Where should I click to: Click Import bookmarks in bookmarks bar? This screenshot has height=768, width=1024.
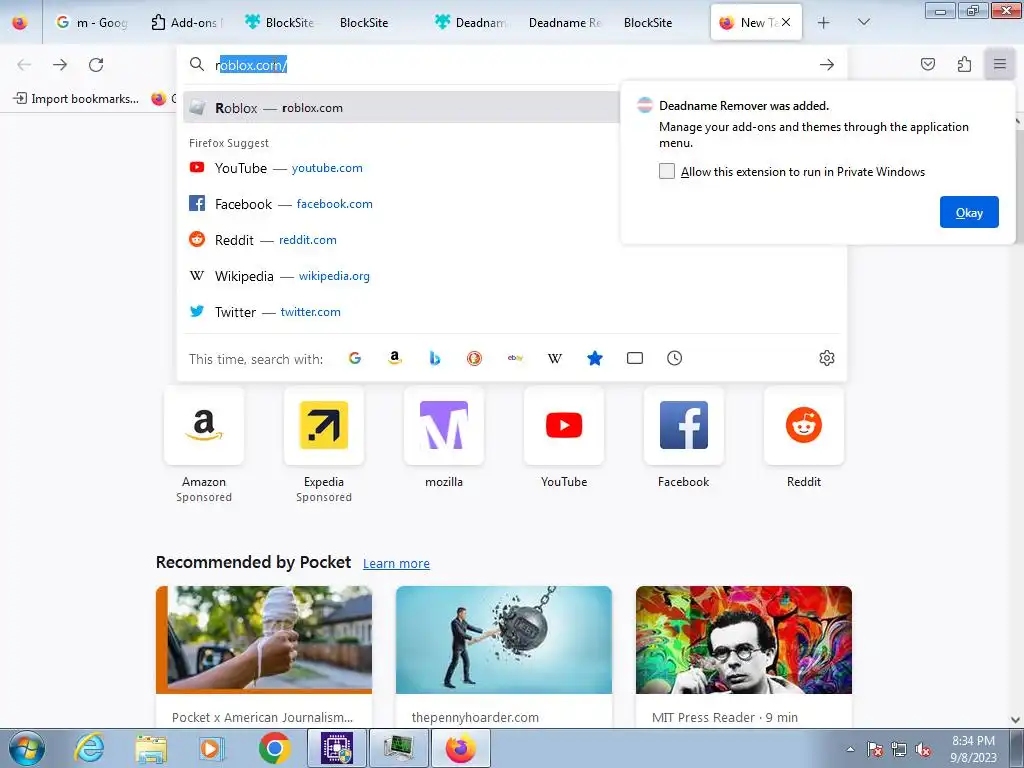tap(76, 99)
